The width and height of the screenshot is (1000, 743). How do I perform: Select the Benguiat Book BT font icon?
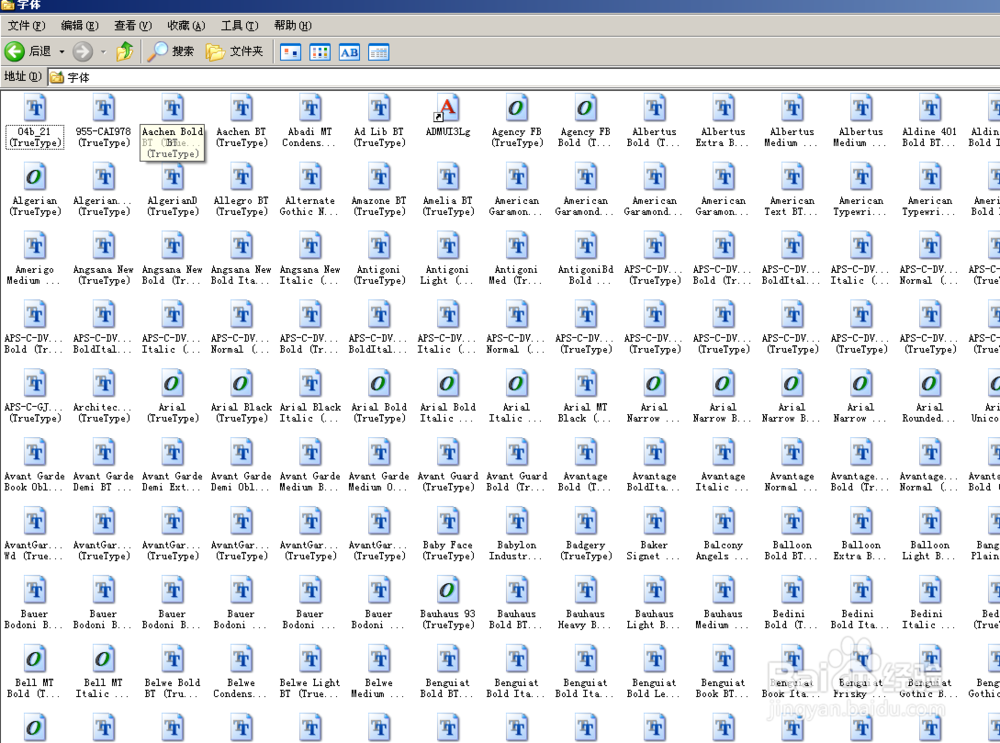(724, 659)
